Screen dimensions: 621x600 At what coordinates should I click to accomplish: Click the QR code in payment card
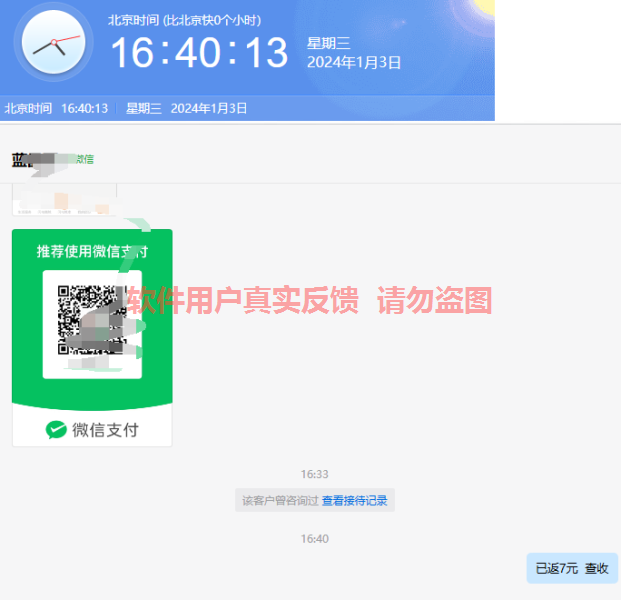pyautogui.click(x=92, y=322)
